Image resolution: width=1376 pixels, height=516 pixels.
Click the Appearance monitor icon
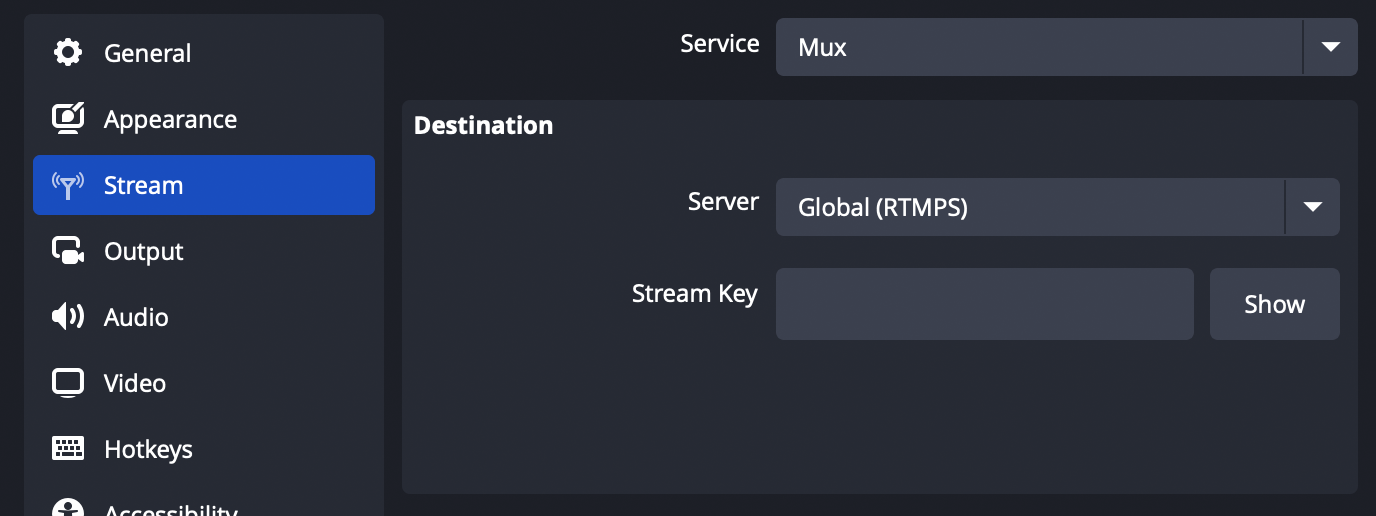pos(68,119)
